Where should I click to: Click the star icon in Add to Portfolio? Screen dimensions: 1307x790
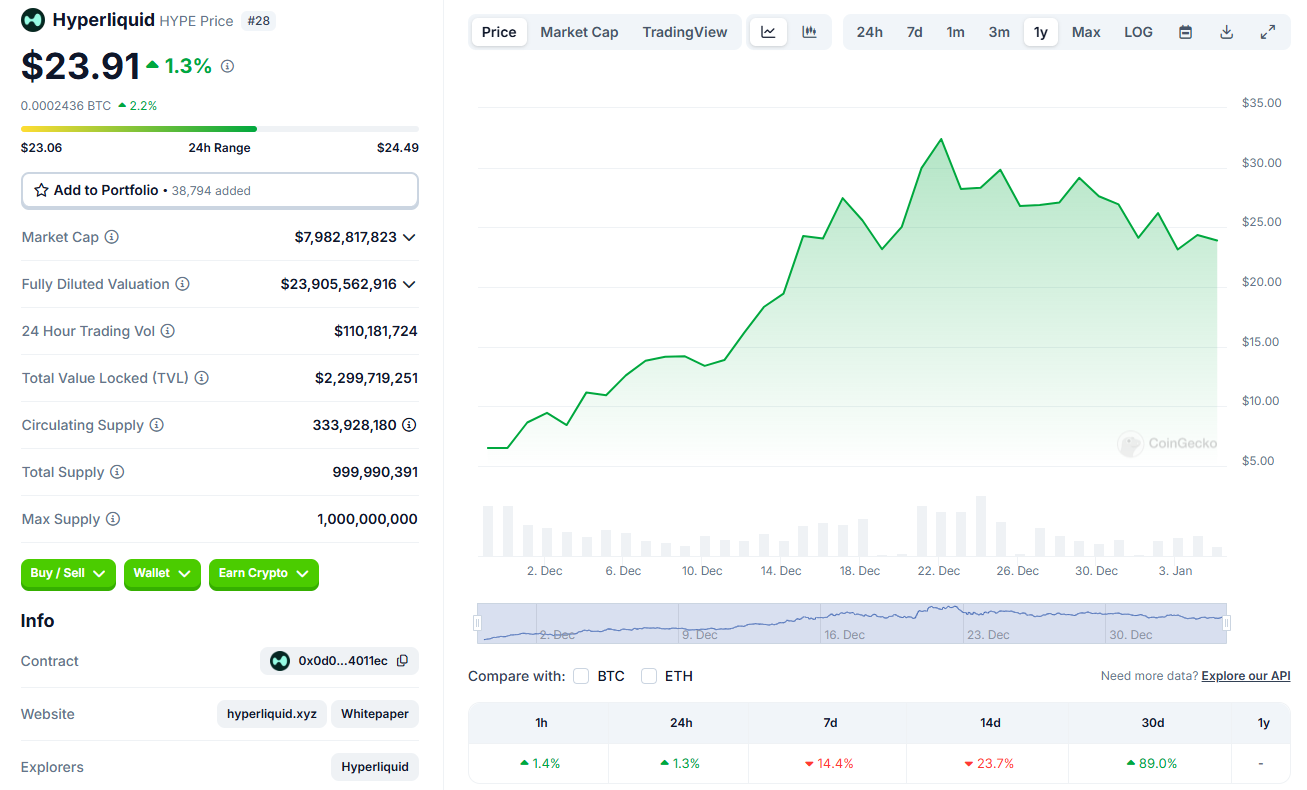pyautogui.click(x=41, y=190)
